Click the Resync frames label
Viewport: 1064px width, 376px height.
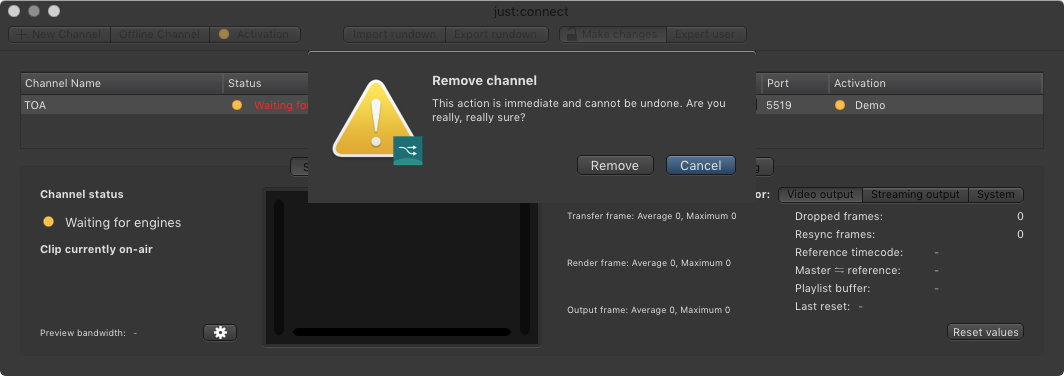(x=835, y=235)
